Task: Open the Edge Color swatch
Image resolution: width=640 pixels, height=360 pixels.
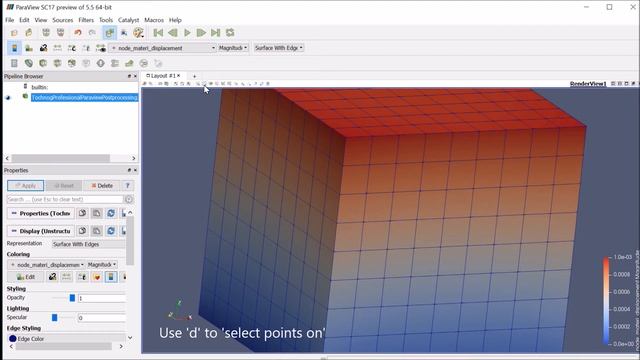Action: 13,339
